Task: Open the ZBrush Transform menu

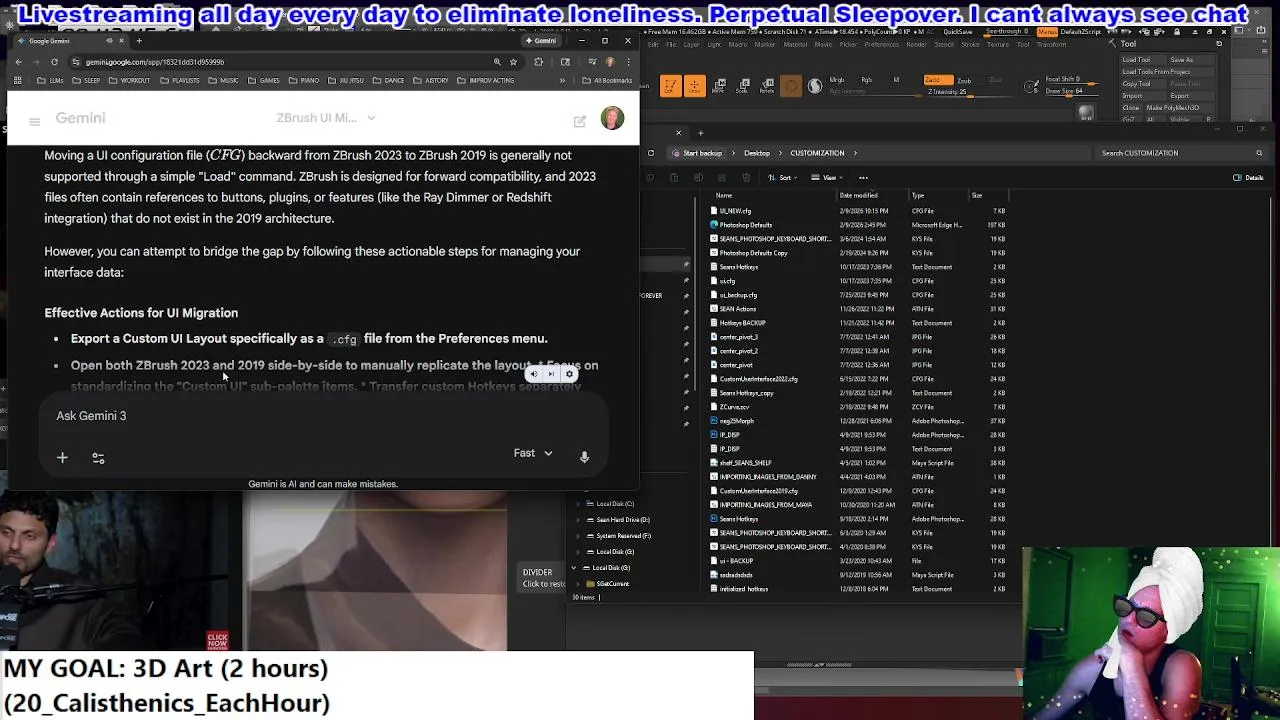Action: (1051, 44)
